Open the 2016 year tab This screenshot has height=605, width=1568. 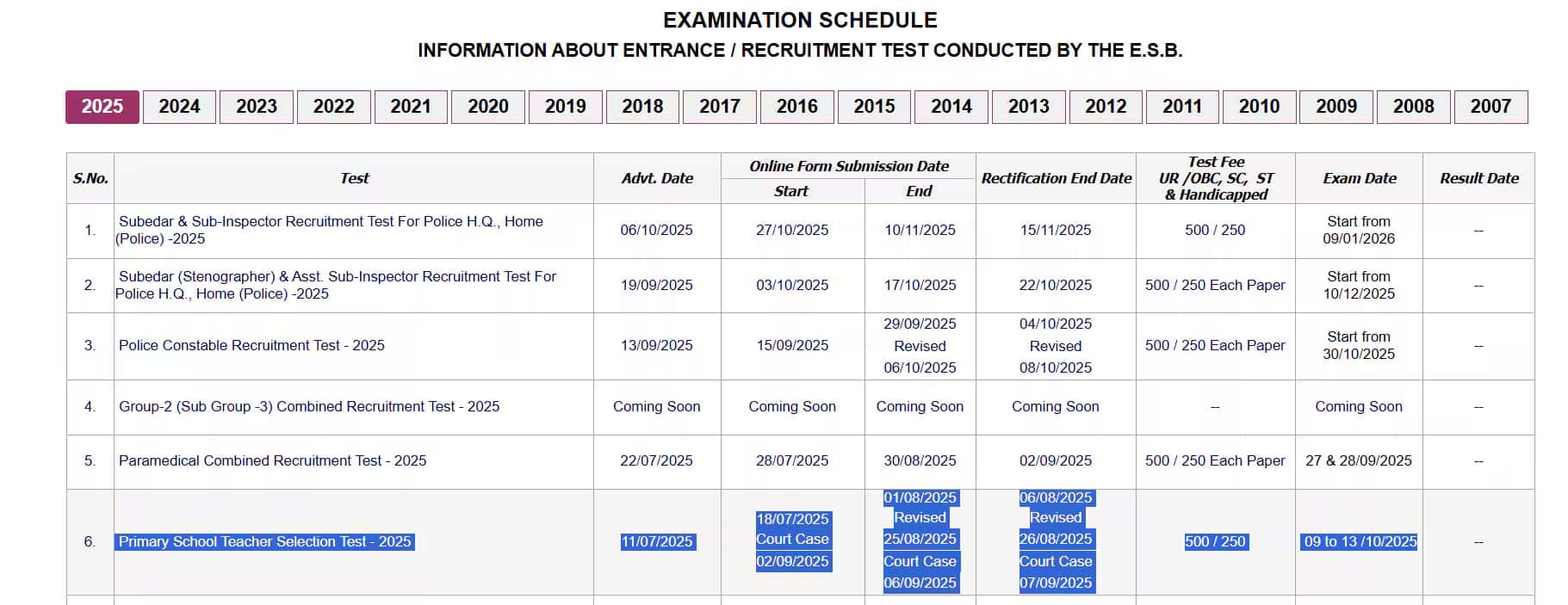[x=796, y=107]
